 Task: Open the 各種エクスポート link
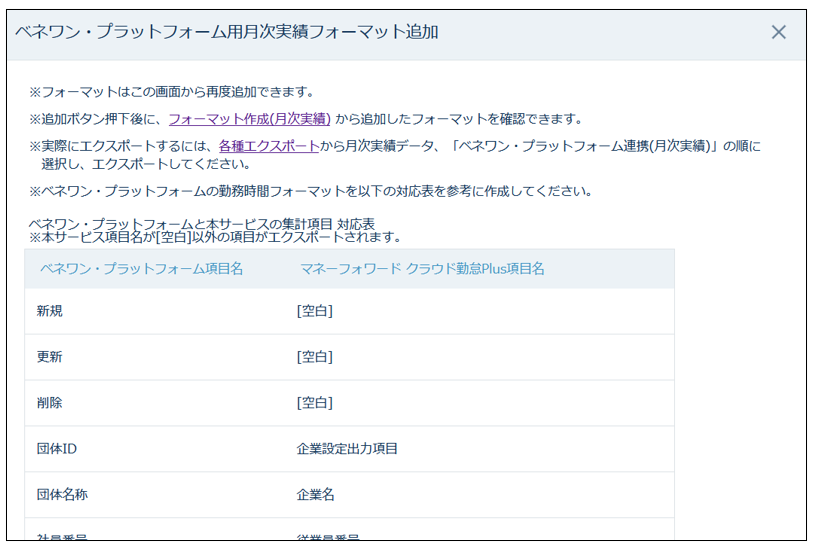coord(269,146)
